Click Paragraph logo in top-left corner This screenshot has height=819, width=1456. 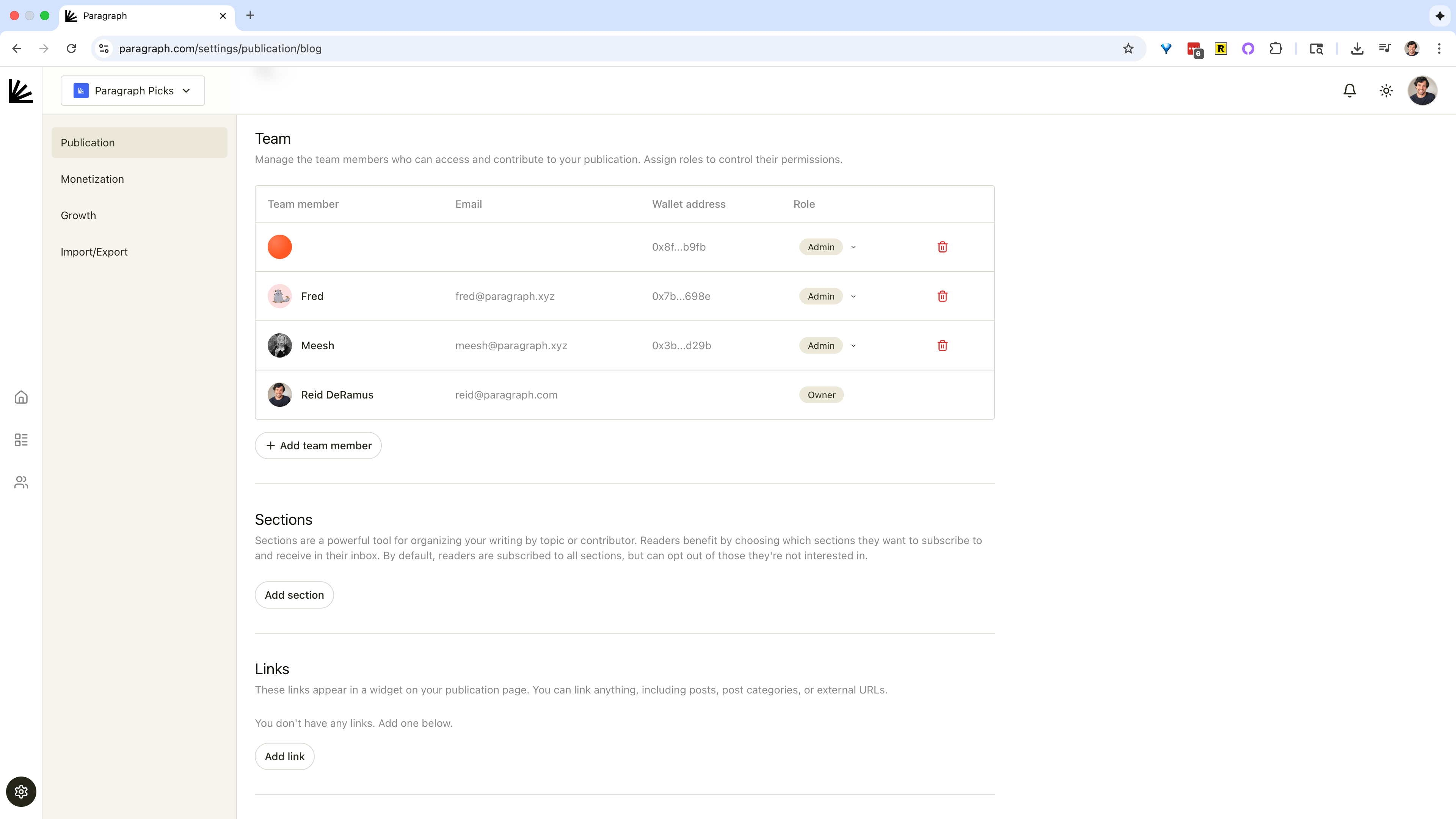click(x=21, y=91)
